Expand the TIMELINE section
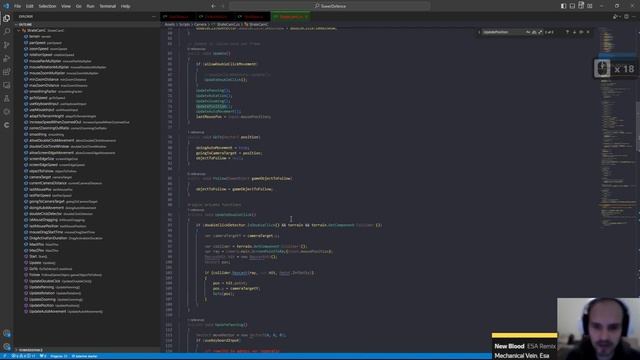 (x=88, y=350)
